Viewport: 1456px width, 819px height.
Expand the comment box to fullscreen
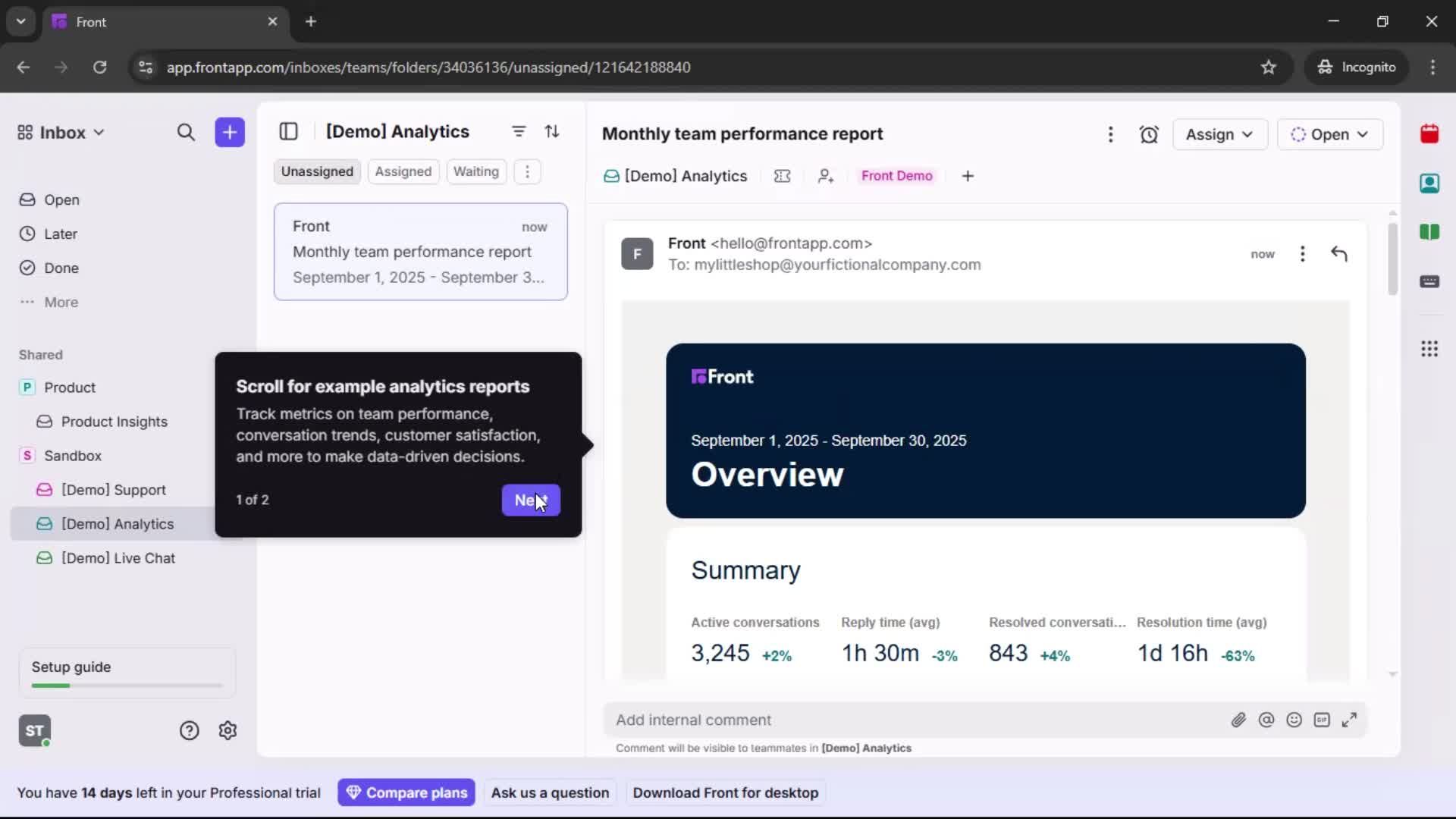(1351, 720)
